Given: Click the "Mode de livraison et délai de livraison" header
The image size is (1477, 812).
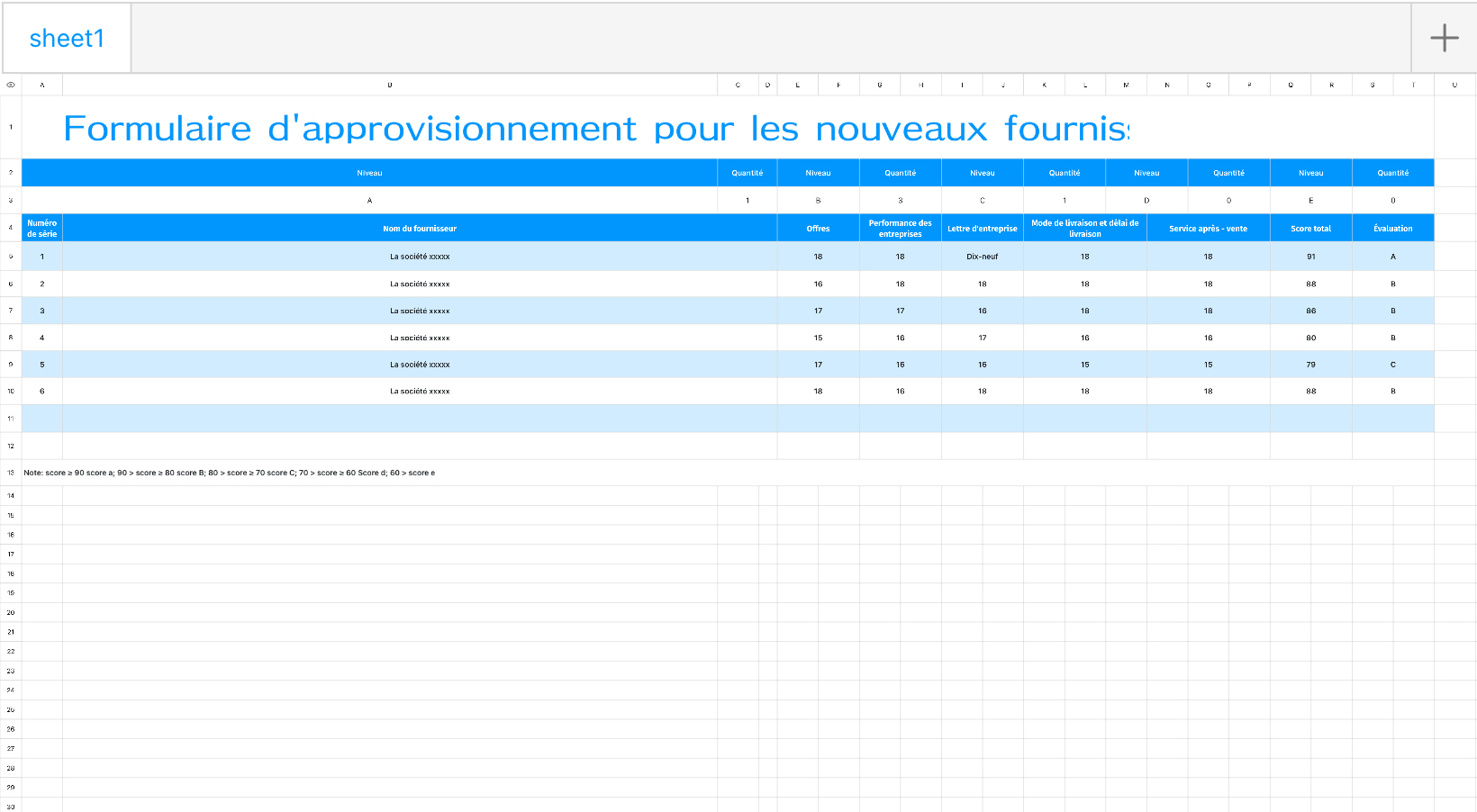Looking at the screenshot, I should (1084, 228).
